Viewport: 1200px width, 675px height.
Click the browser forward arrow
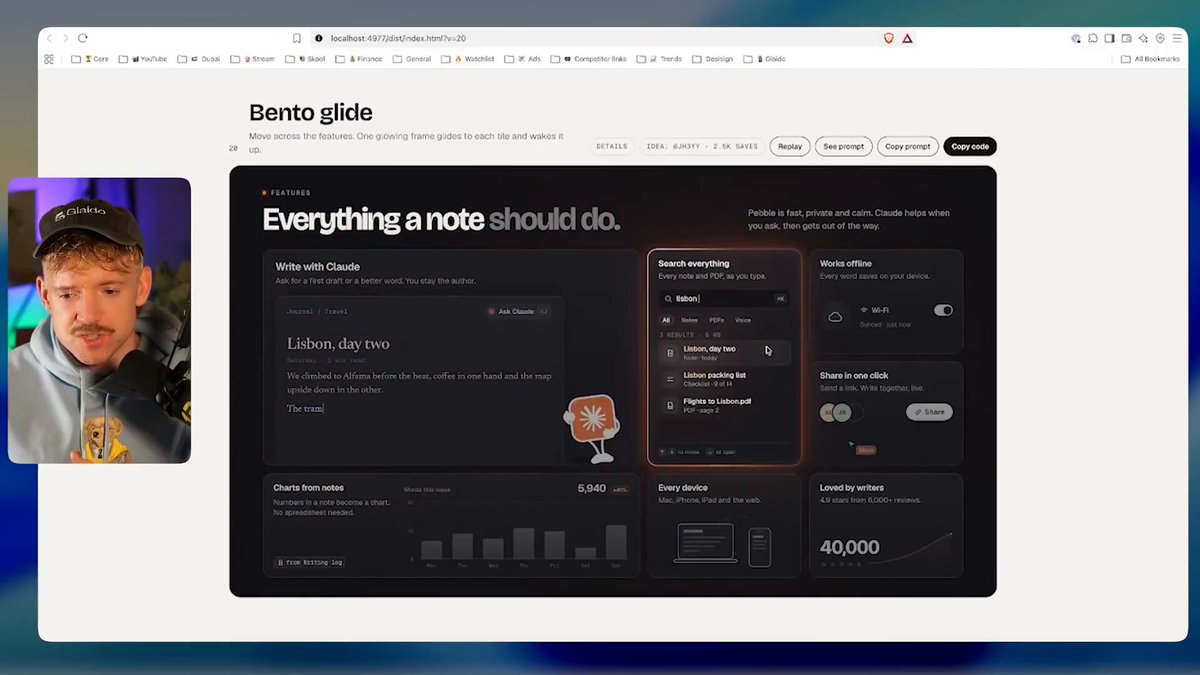pos(66,38)
